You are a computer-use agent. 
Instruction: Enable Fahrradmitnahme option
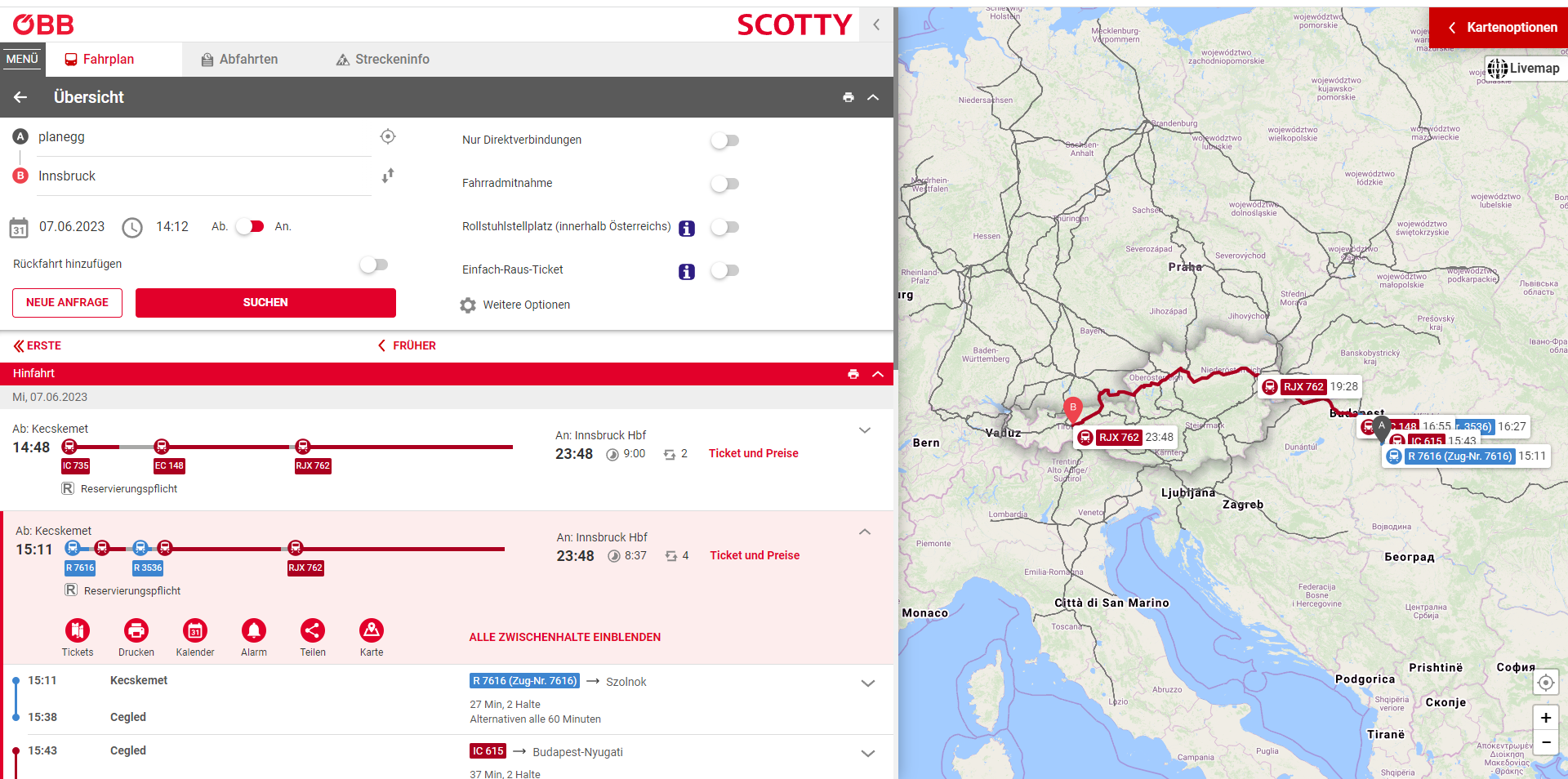point(725,184)
